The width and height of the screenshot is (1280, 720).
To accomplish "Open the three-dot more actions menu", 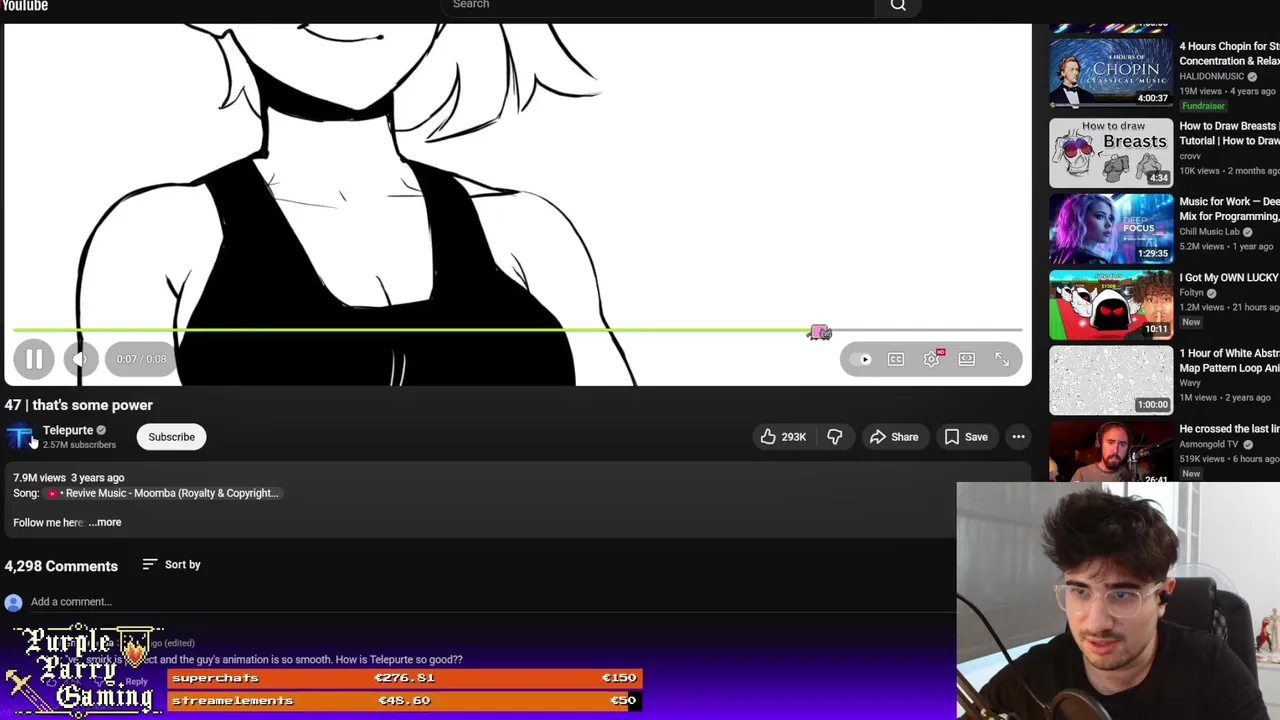I will click(x=1018, y=437).
